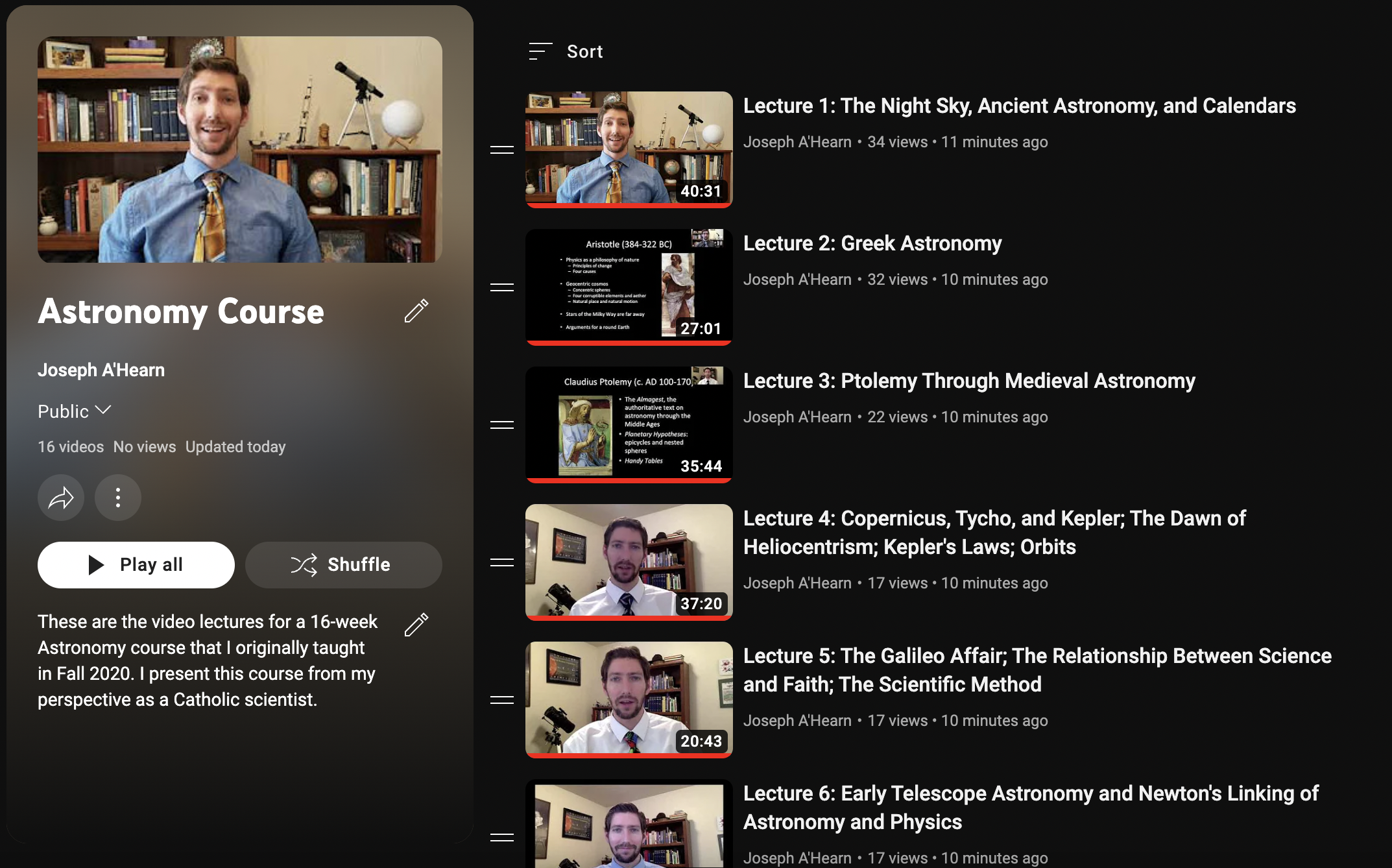Click the Lecture 4 thumbnail showing 37:20
The height and width of the screenshot is (868, 1392).
tap(629, 562)
